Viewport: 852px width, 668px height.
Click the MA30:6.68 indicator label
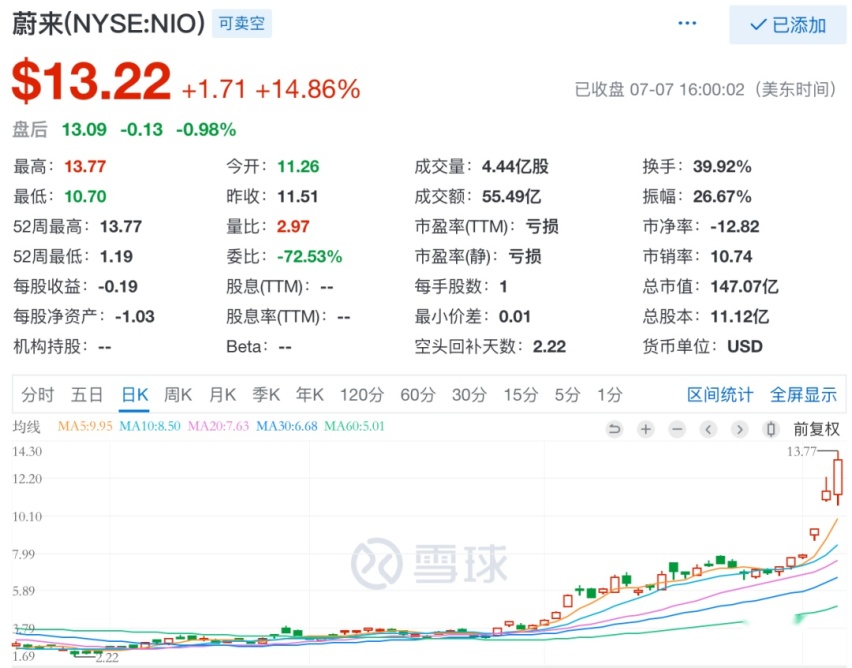coord(286,426)
